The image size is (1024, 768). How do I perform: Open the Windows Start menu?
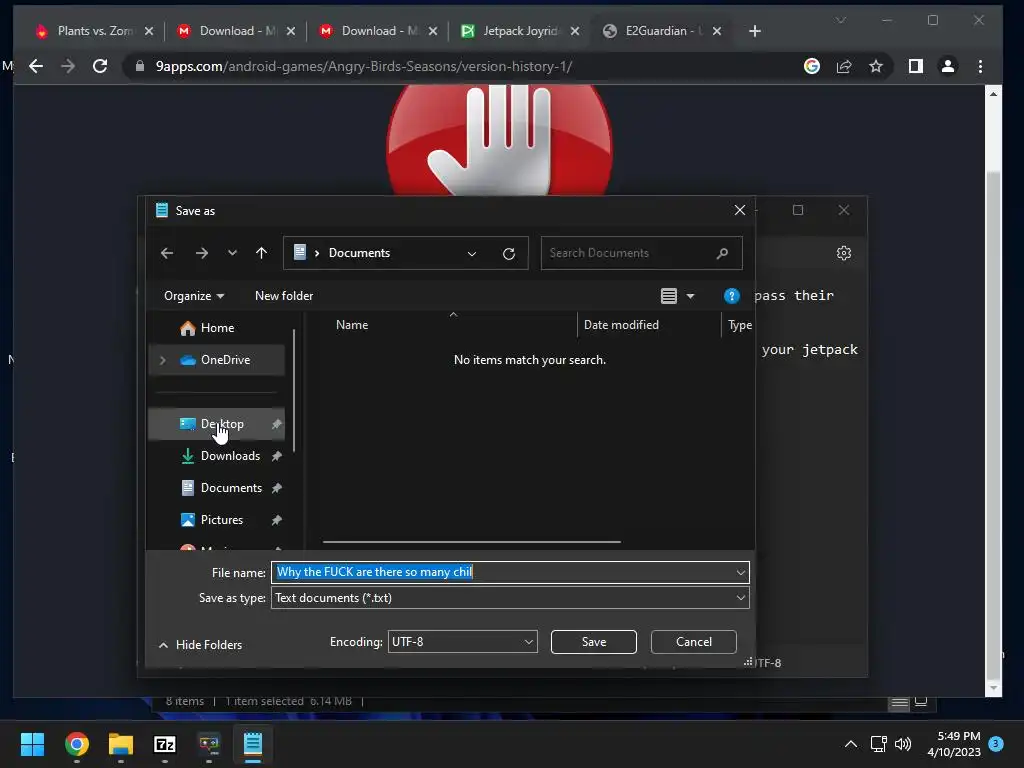[x=32, y=744]
